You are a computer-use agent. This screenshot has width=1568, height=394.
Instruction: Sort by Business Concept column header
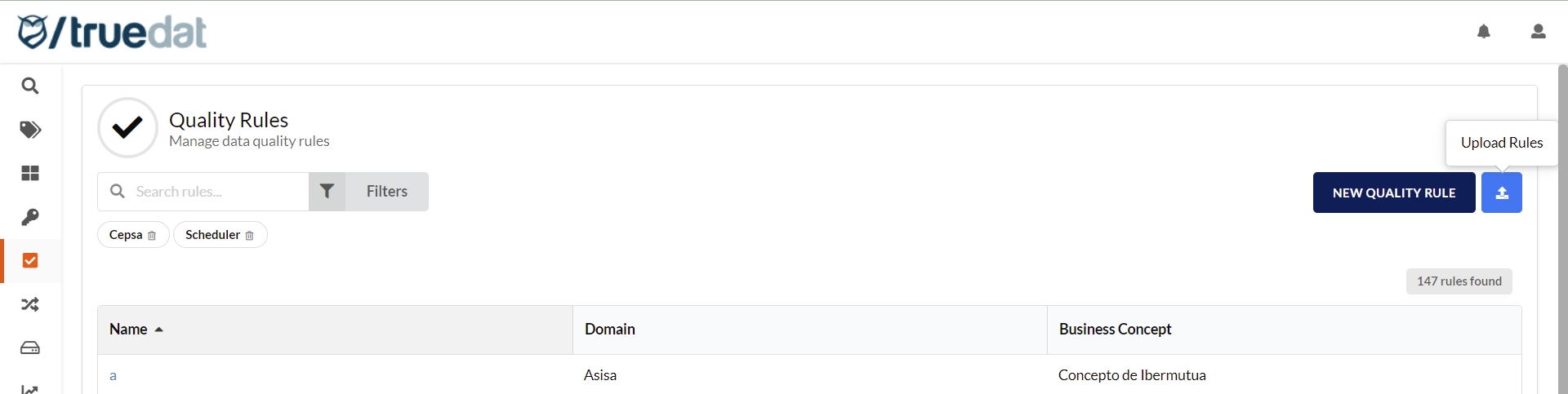tap(1115, 330)
